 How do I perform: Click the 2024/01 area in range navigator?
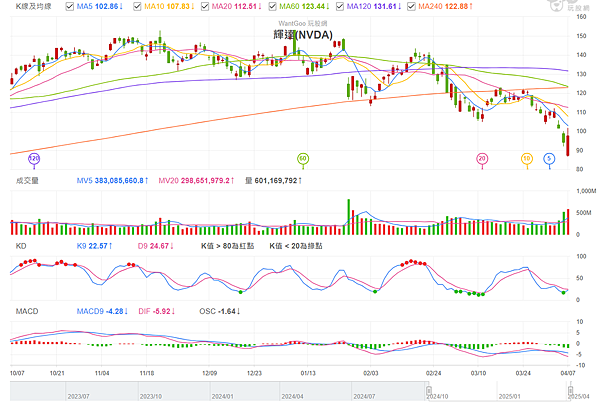[223, 397]
